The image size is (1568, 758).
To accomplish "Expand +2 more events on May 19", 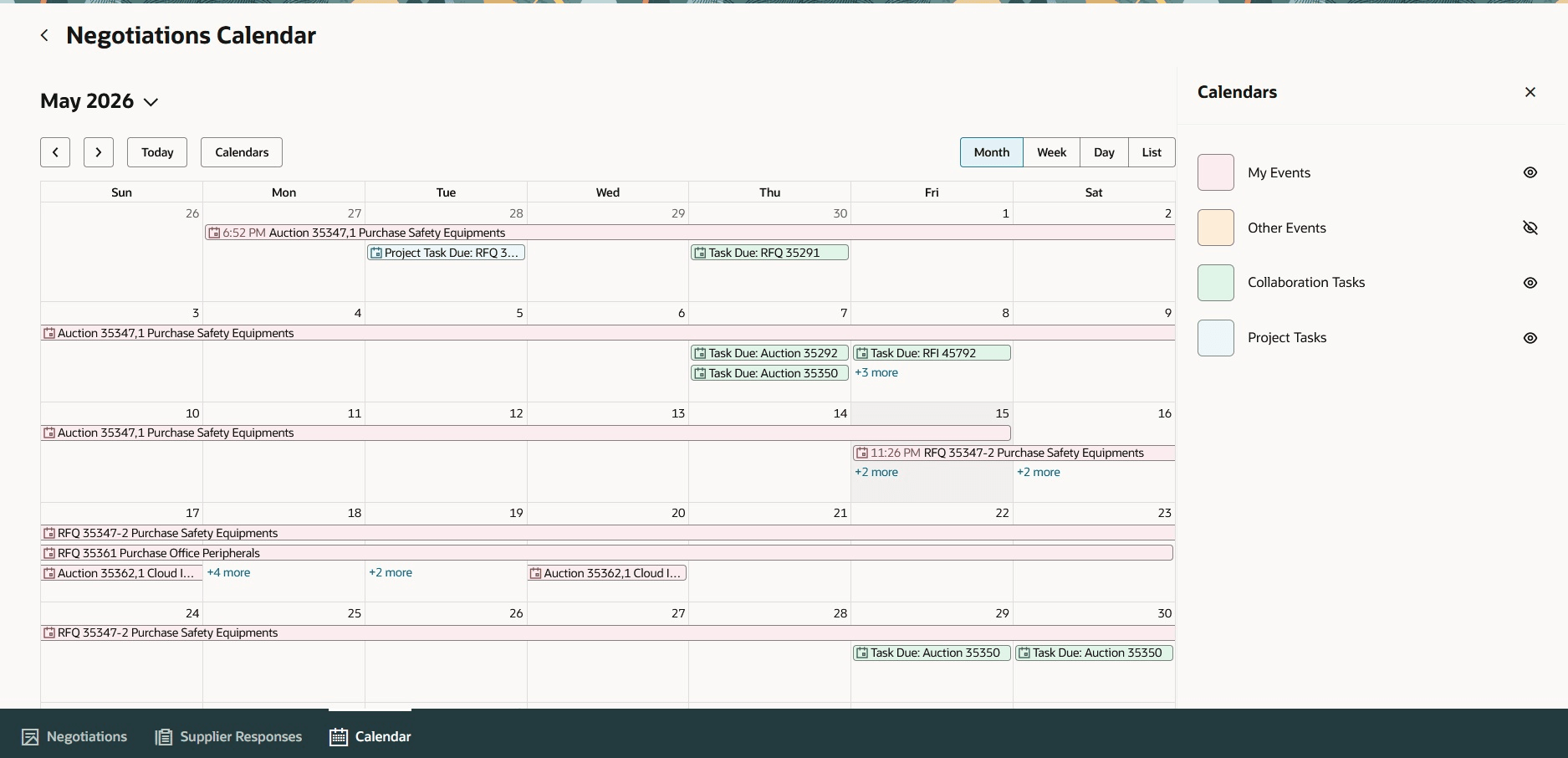I will tap(391, 573).
